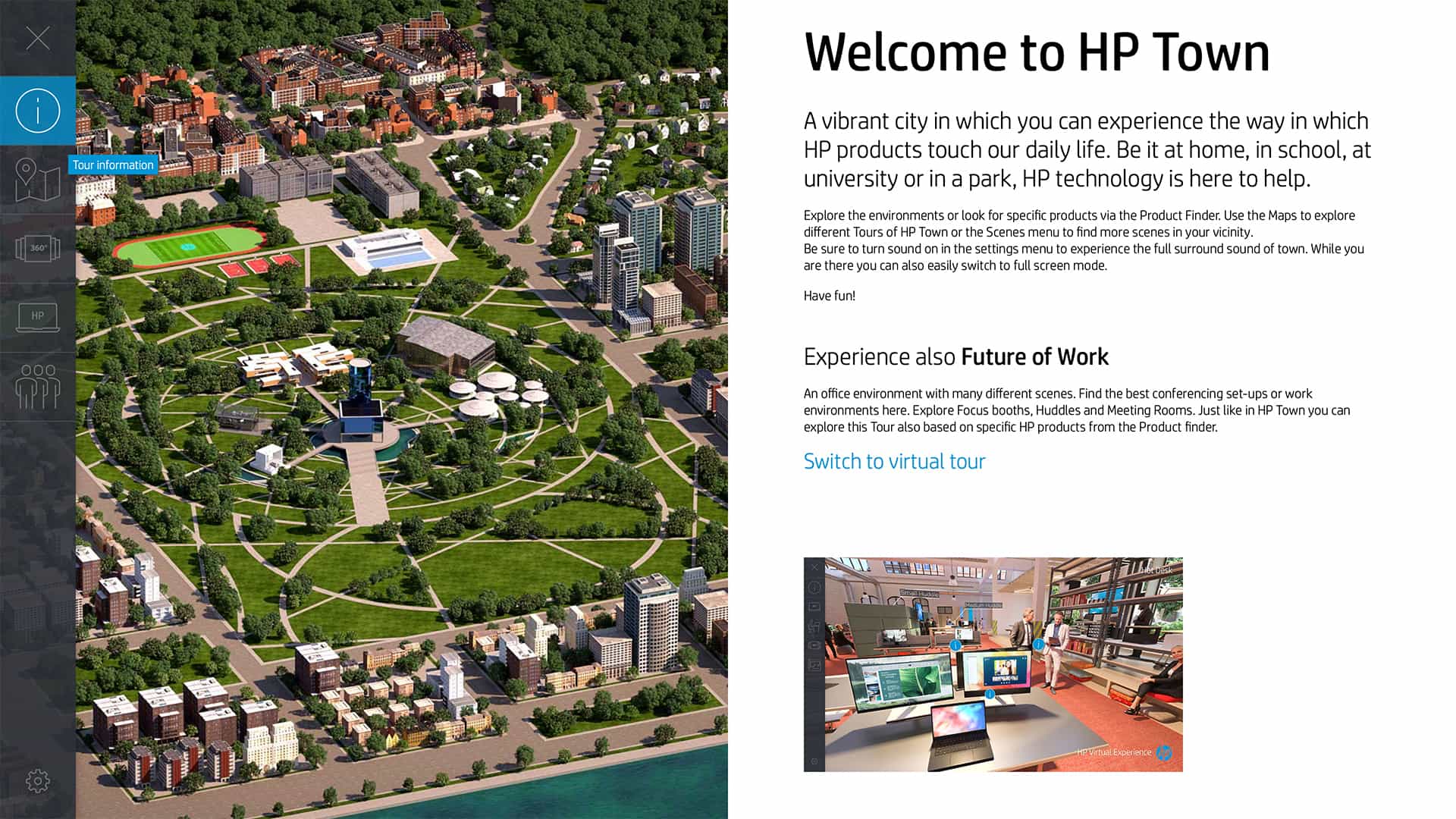Open the 360° Scenes menu icon
The image size is (1456, 819).
[x=37, y=248]
